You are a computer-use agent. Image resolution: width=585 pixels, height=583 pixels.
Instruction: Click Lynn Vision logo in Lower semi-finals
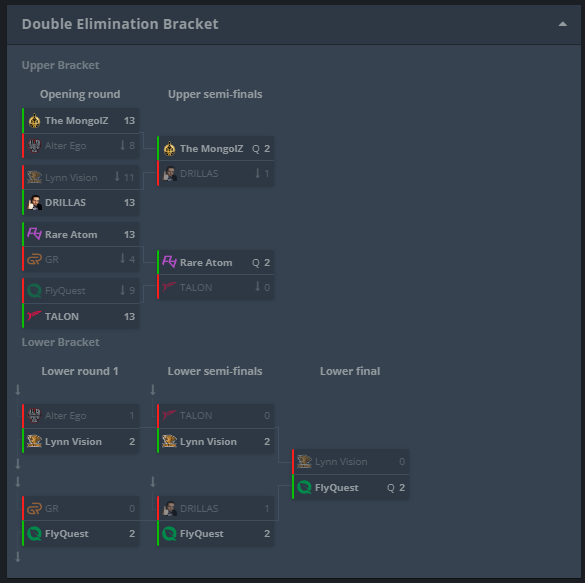tap(169, 441)
